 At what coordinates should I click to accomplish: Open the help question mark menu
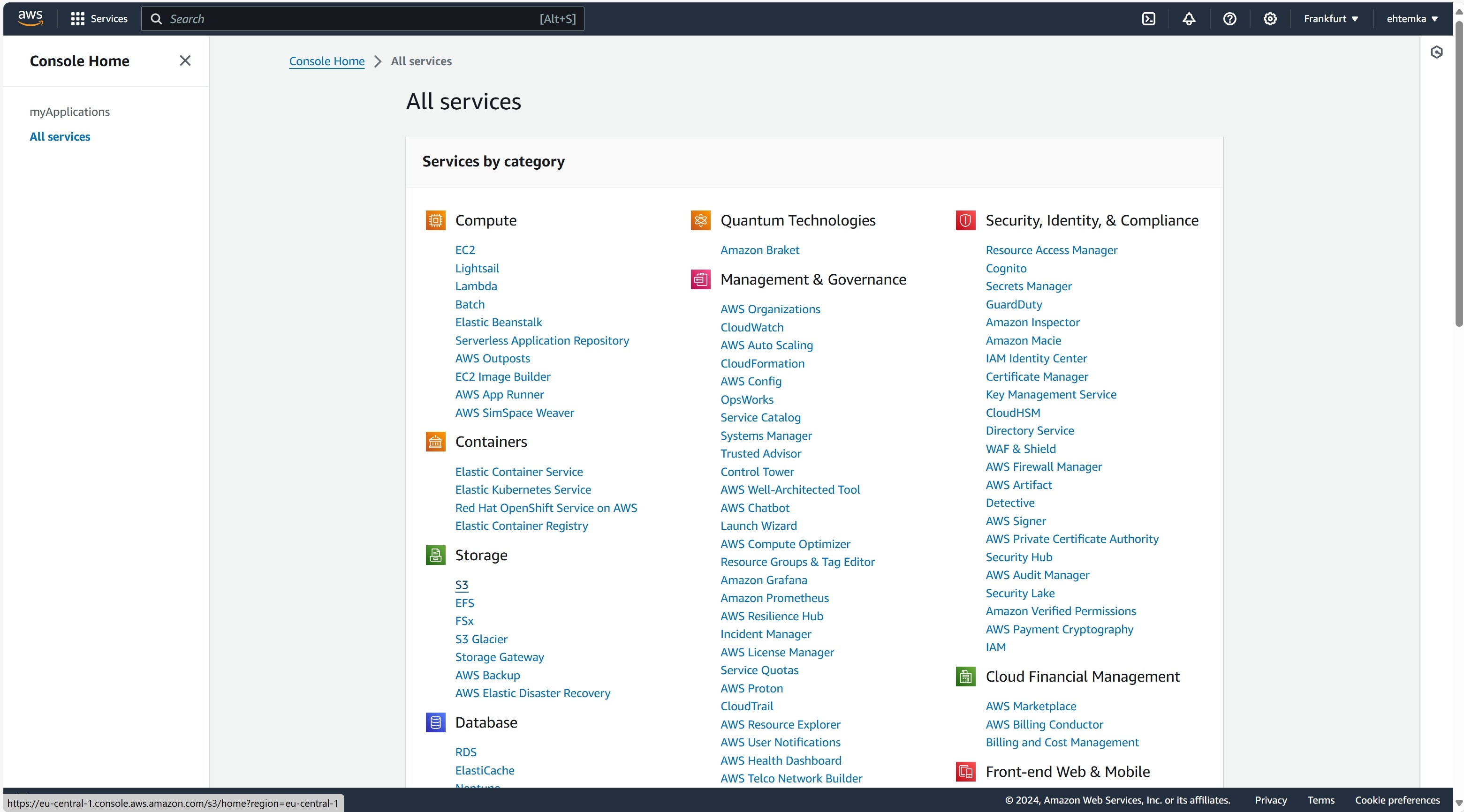click(1229, 19)
